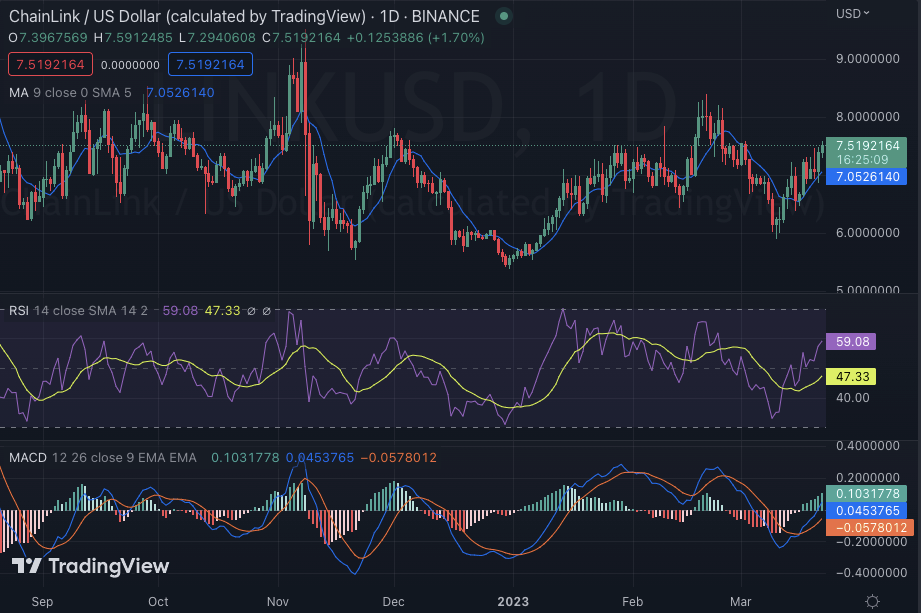Click the green market status dot
Viewport: 921px width, 613px height.
pos(504,16)
